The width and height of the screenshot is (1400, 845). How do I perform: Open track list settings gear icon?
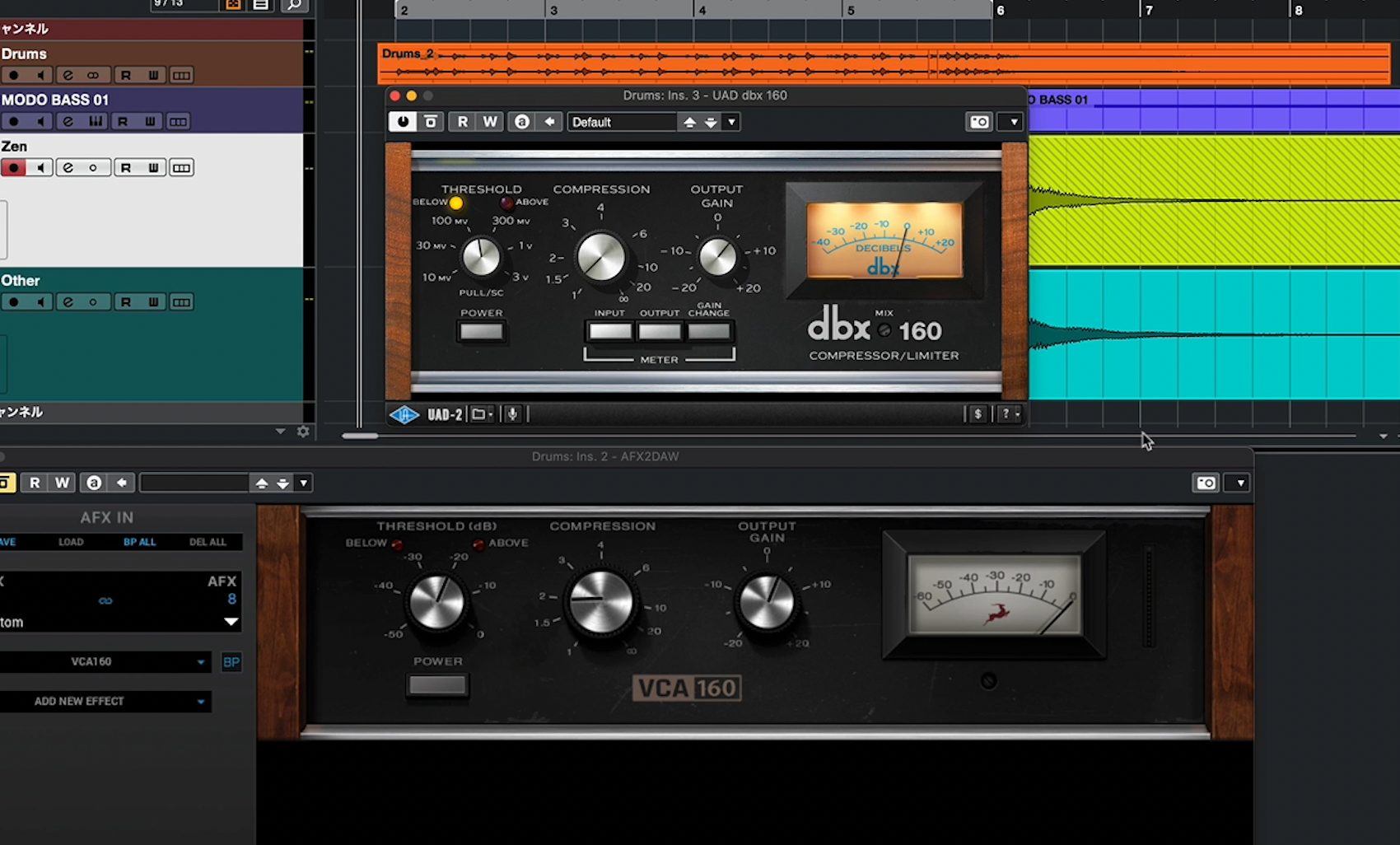click(x=303, y=432)
